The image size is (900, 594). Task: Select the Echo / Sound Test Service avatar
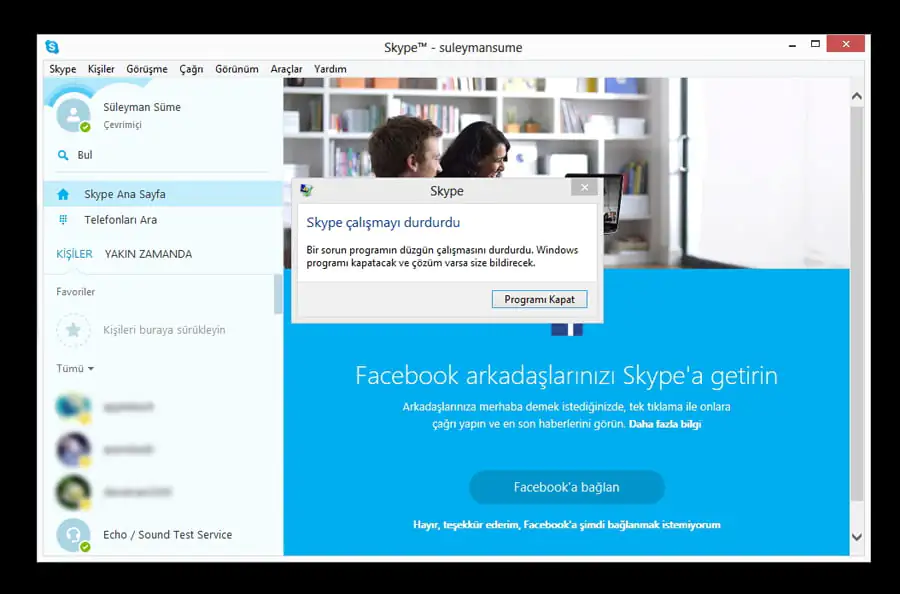[73, 535]
